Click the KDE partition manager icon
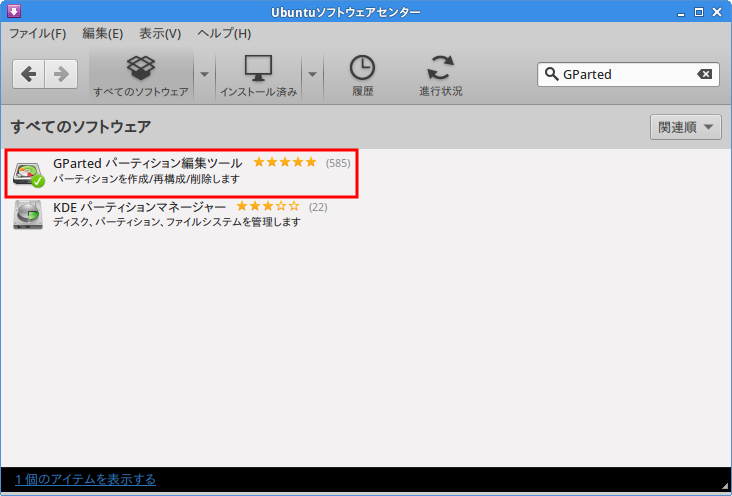Image resolution: width=732 pixels, height=496 pixels. 28,214
